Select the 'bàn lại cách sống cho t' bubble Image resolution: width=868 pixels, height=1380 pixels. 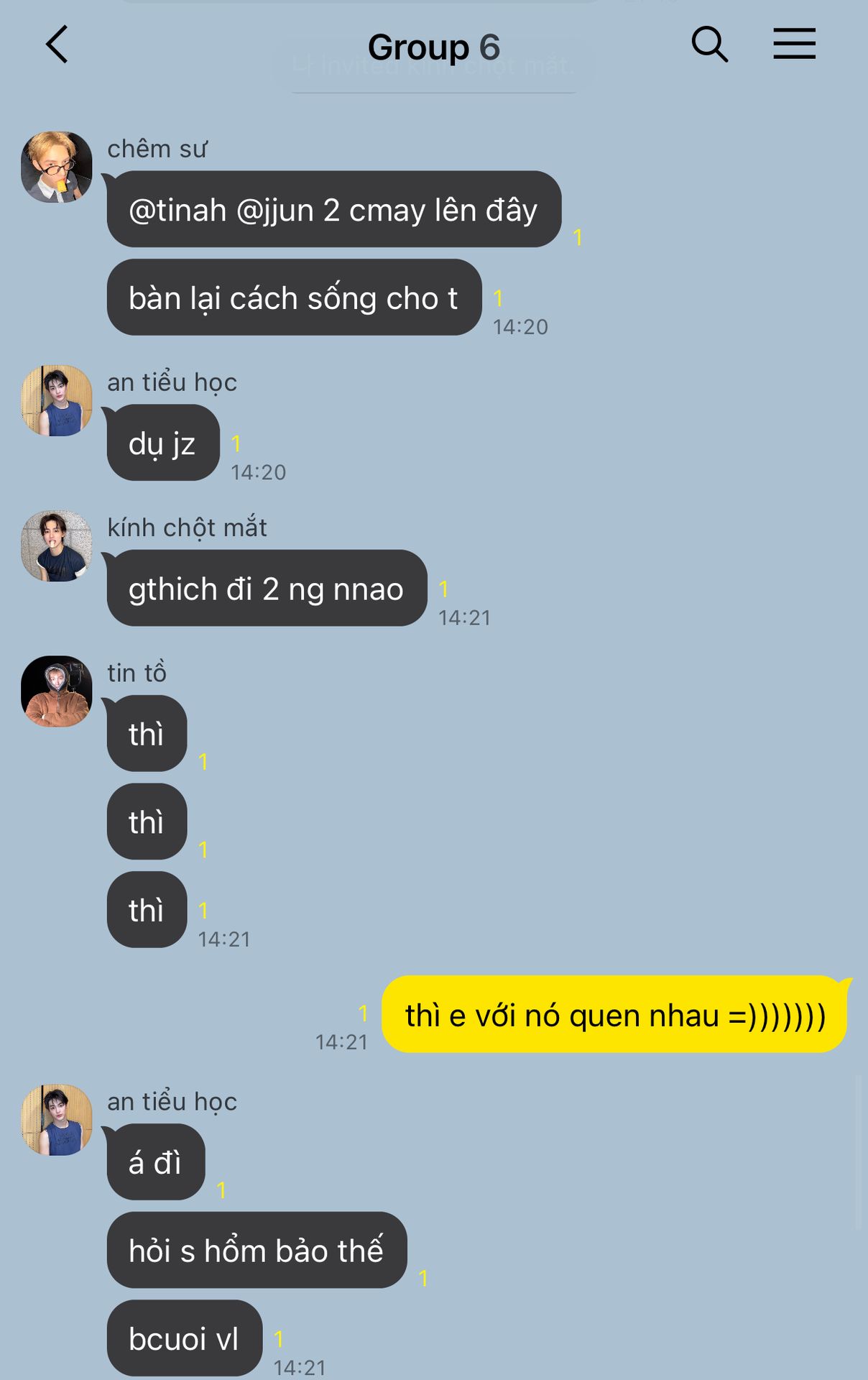(x=294, y=297)
